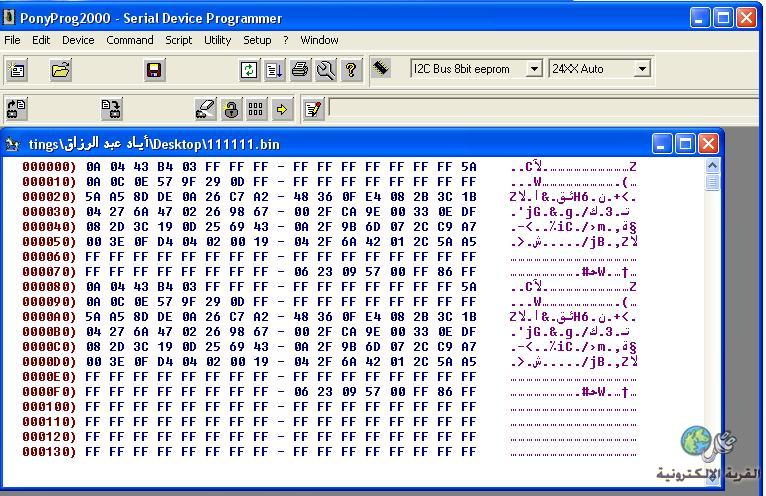Click the address 000070) row label
Viewport: 766px width, 496px height.
click(49, 272)
